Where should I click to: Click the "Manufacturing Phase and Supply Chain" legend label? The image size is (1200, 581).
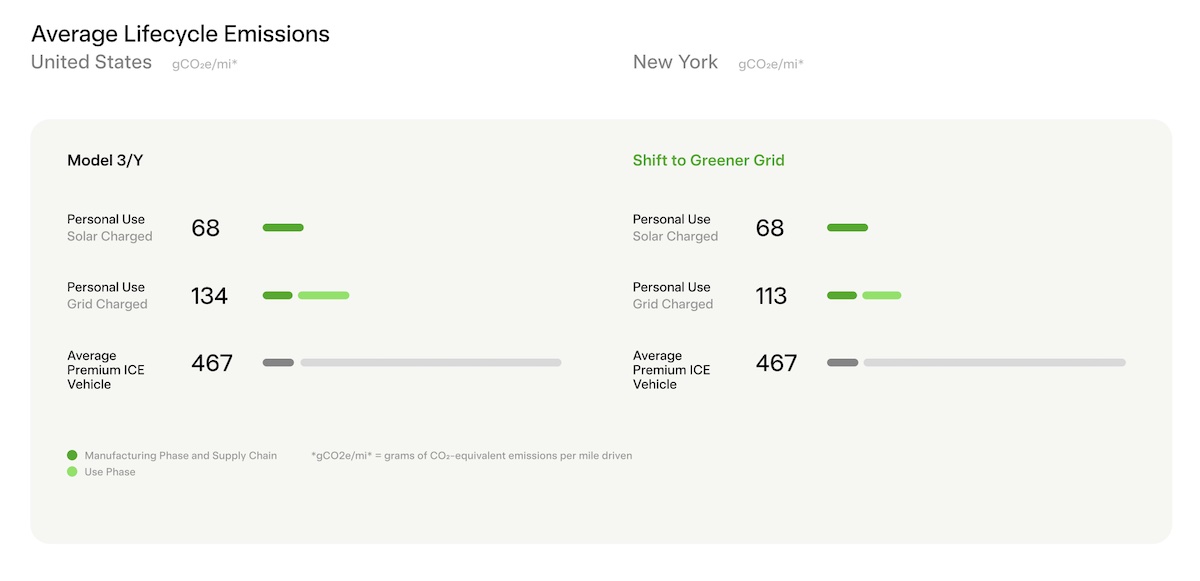[181, 456]
